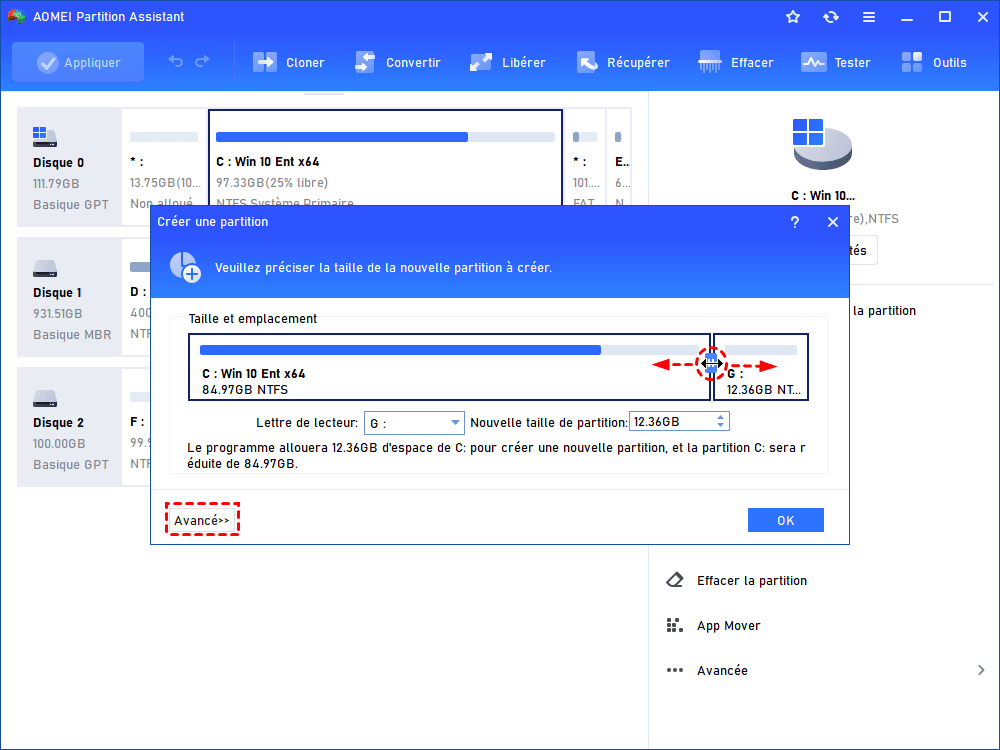The width and height of the screenshot is (1000, 750).
Task: Click the Disque 0 Windows disk icon
Action: coord(45,136)
